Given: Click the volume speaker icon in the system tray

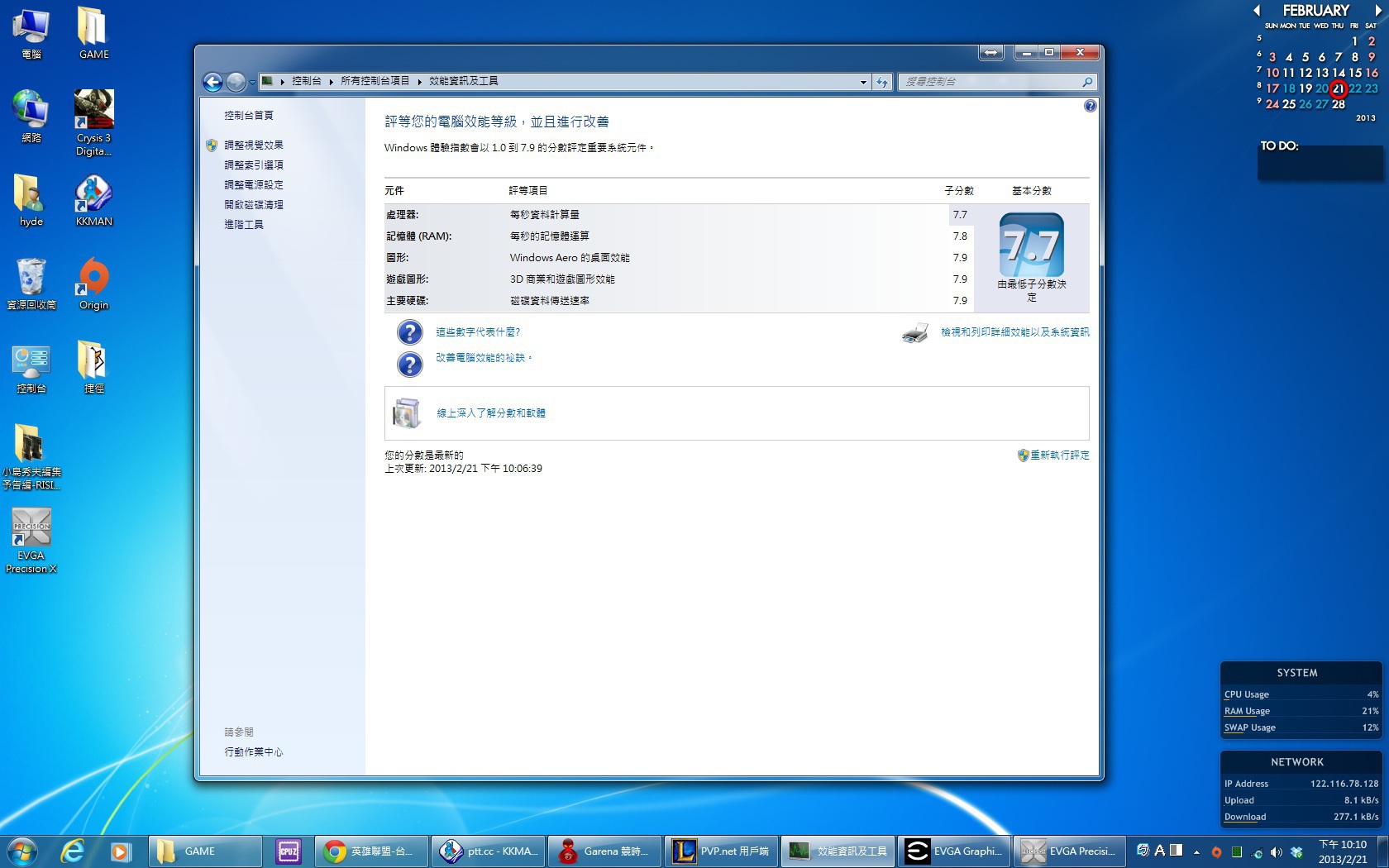Looking at the screenshot, I should [x=1277, y=851].
